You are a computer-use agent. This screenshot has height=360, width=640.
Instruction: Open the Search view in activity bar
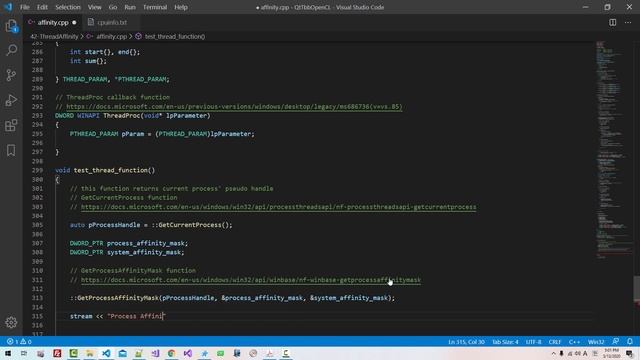(x=11, y=50)
